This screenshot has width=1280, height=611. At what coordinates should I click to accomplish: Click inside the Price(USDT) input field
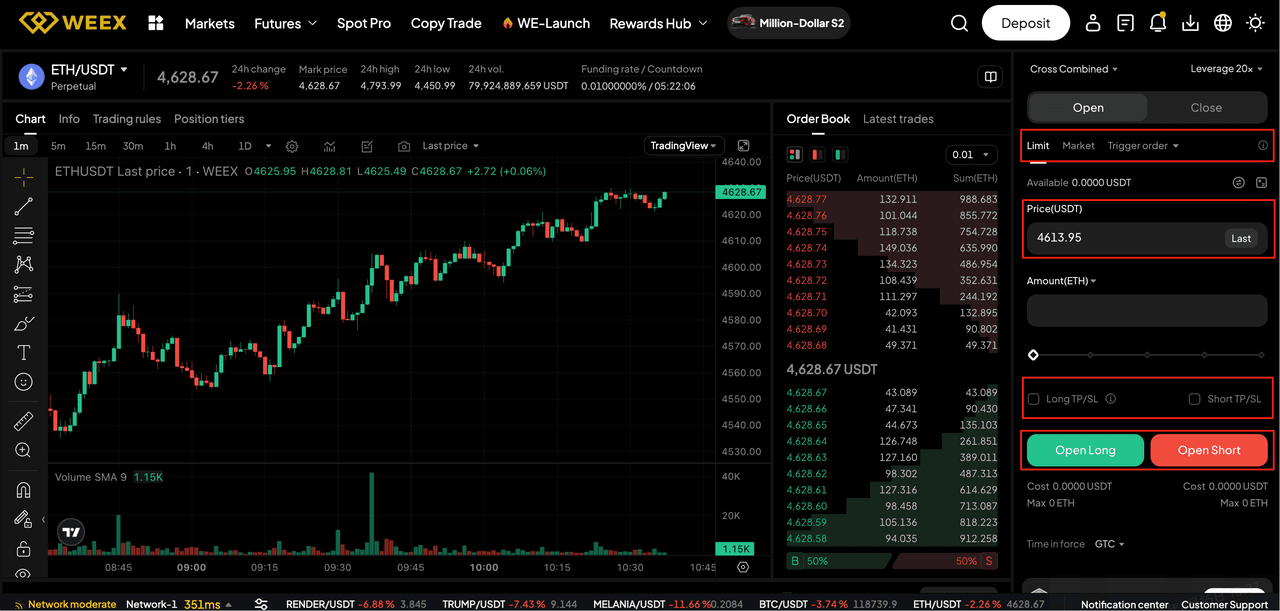(1120, 238)
